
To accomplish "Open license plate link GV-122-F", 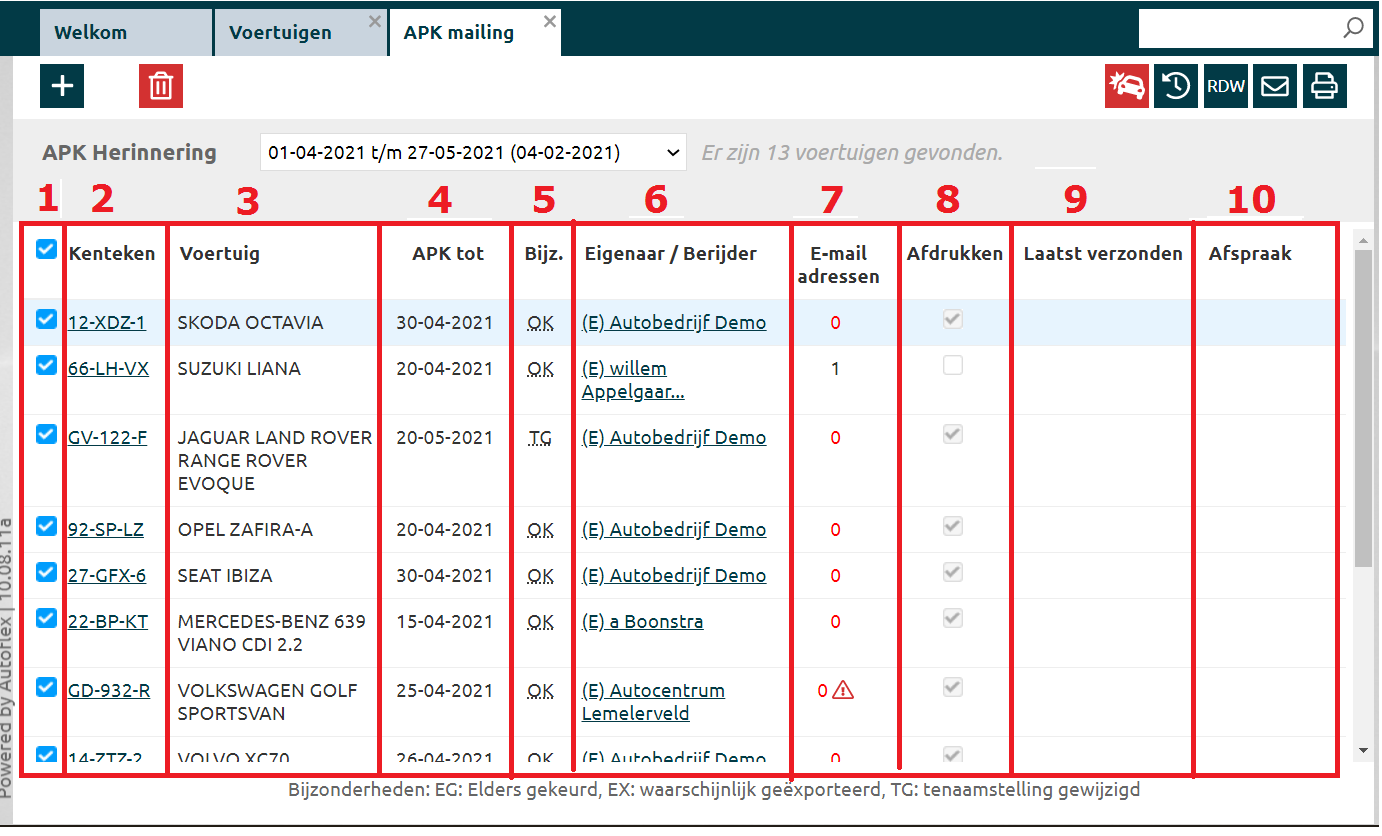I will click(x=107, y=437).
